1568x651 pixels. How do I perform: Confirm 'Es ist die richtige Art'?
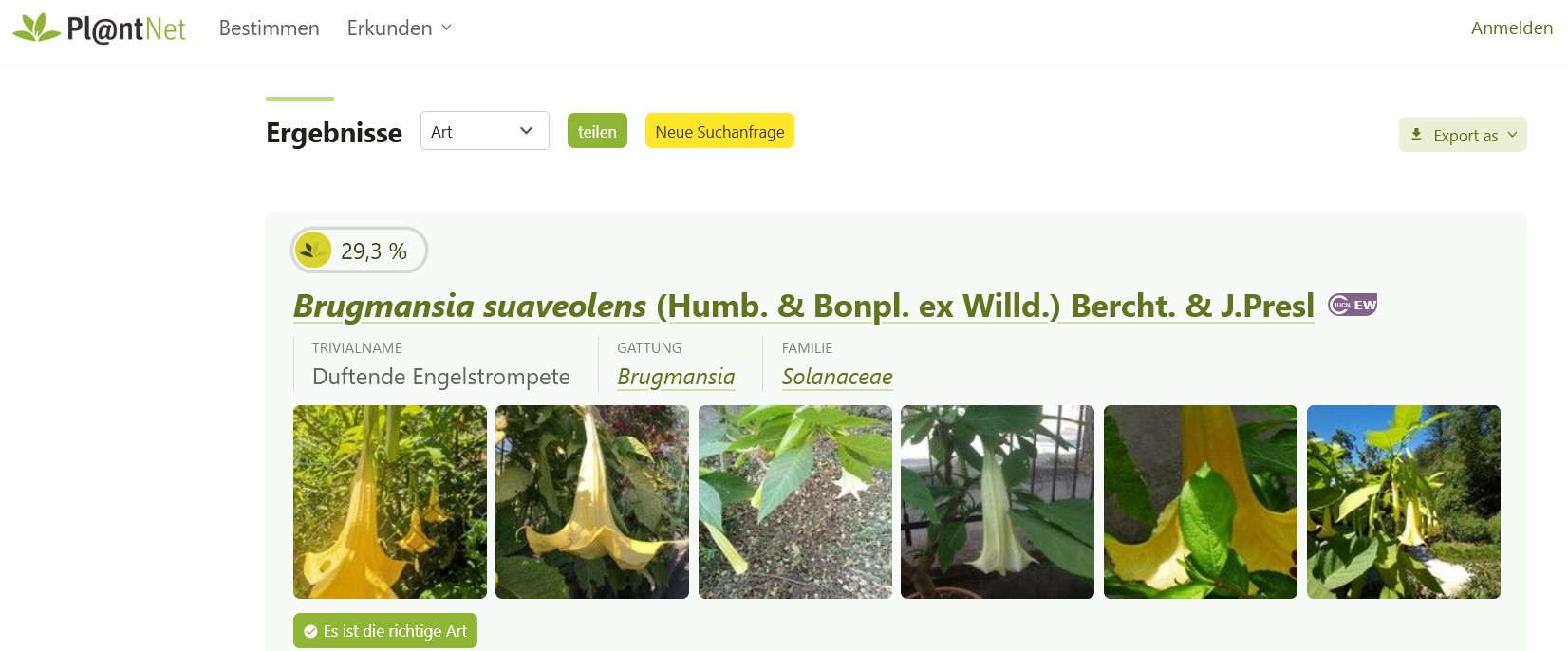385,631
